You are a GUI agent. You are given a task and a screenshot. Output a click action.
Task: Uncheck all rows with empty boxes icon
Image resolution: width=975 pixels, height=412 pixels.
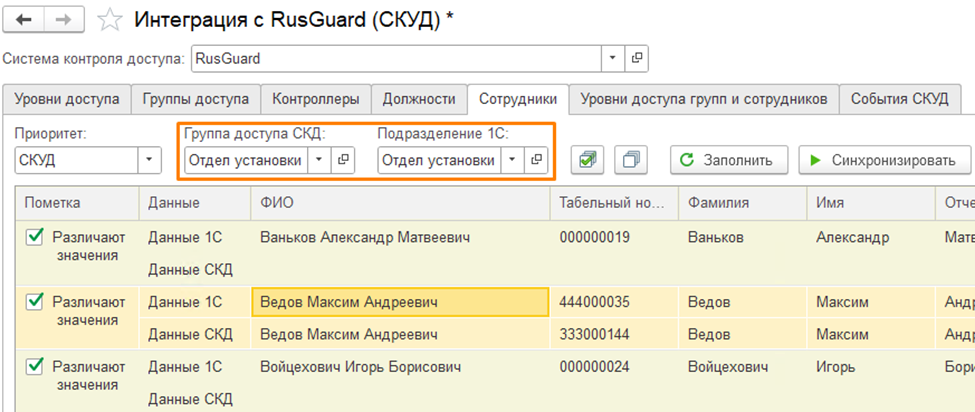[x=629, y=159]
